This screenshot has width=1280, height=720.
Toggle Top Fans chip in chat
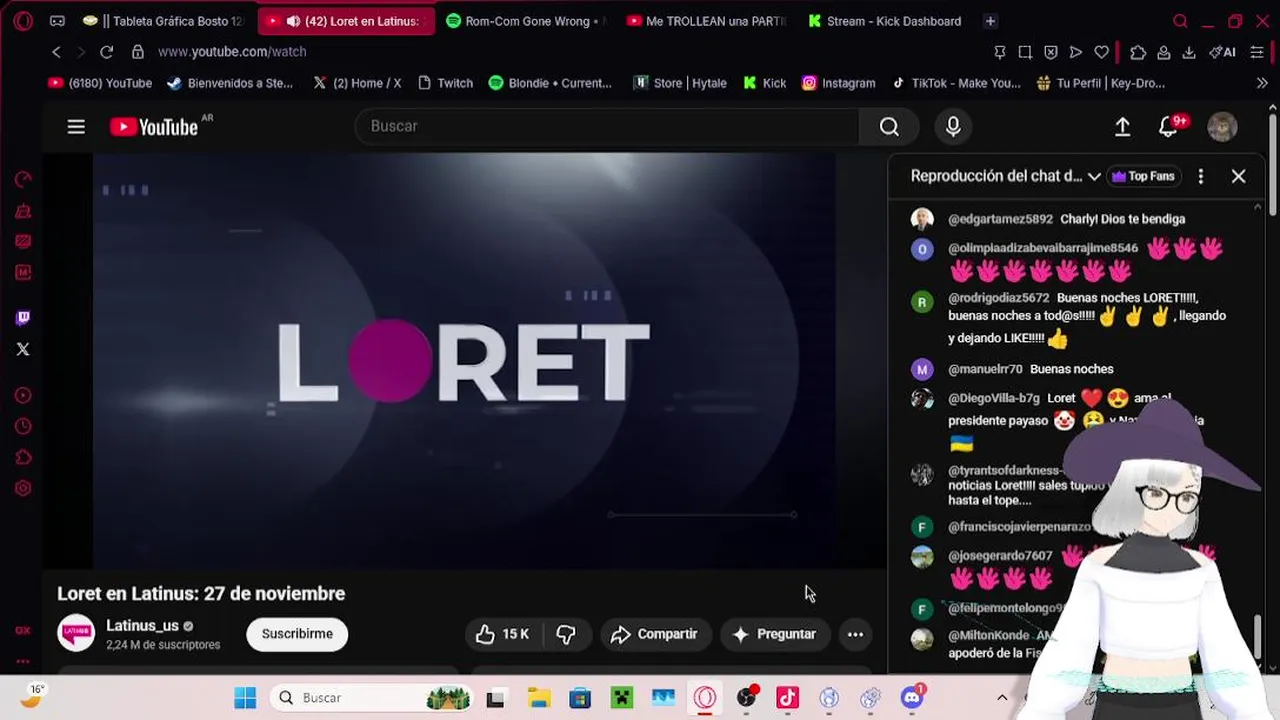click(1143, 176)
